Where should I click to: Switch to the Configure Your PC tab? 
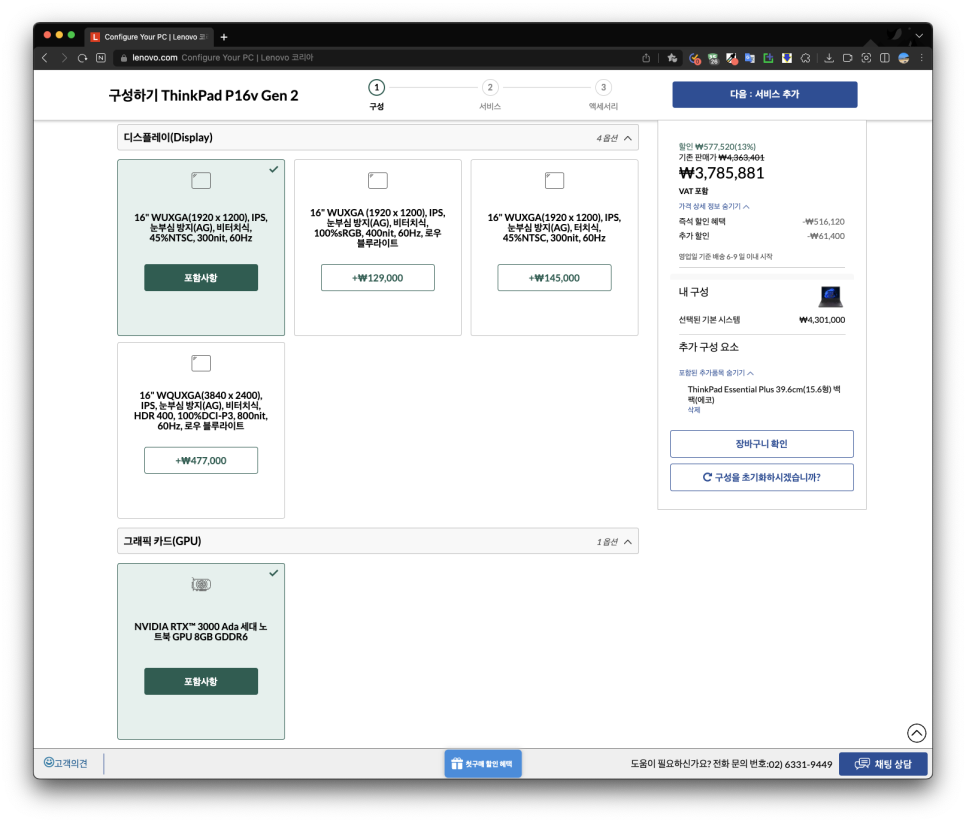coord(151,37)
